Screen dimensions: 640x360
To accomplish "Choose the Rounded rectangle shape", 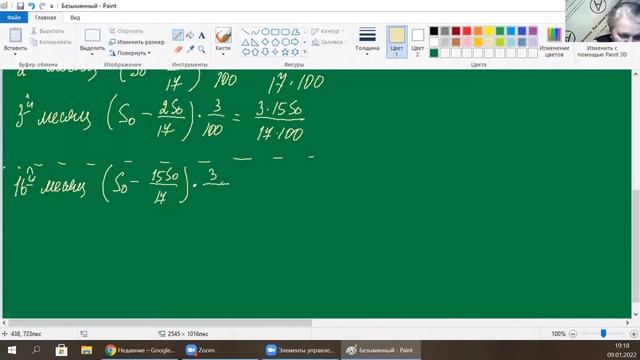I will click(285, 32).
